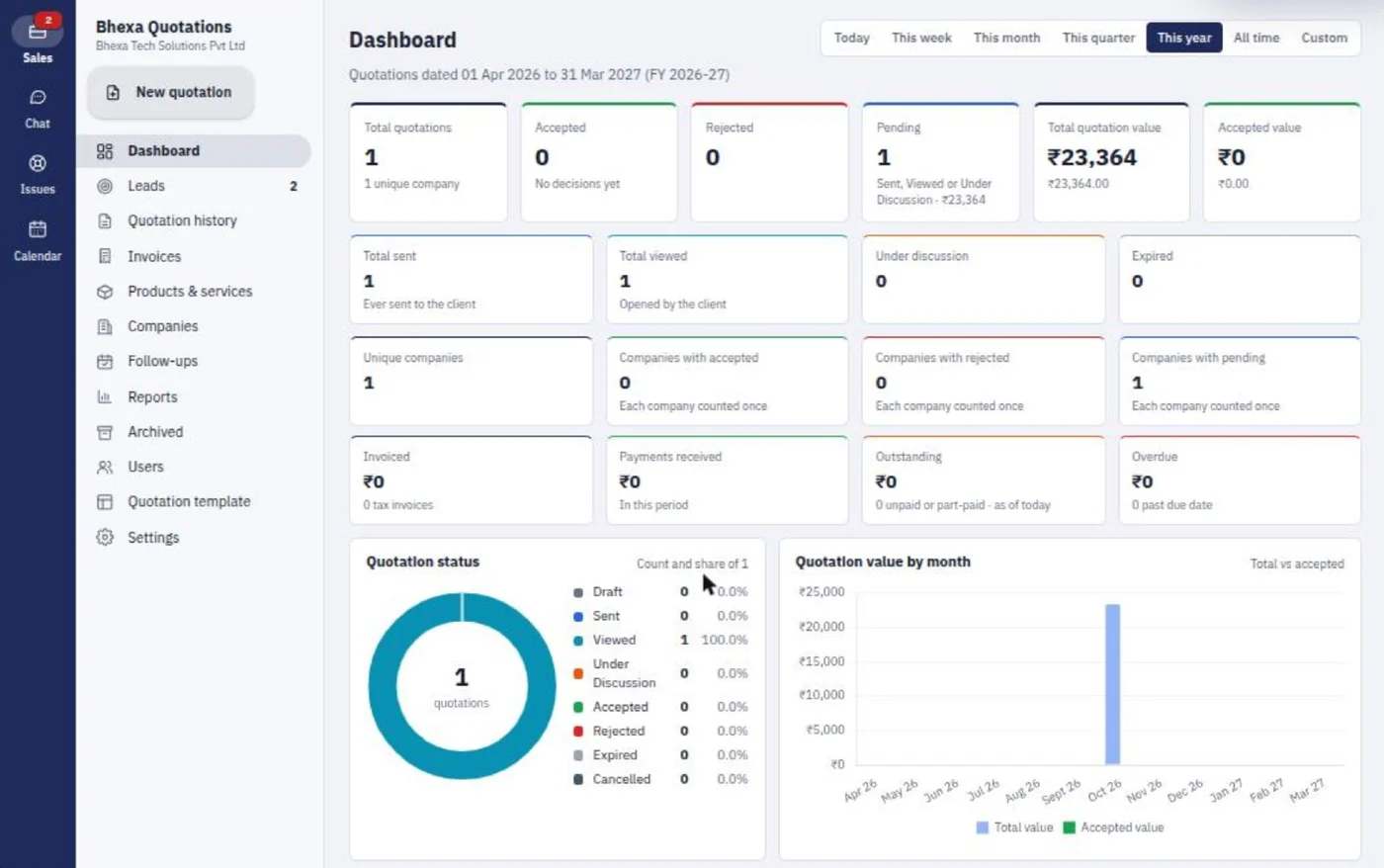Click the Oct 26 bar in the chart

coord(1112,684)
